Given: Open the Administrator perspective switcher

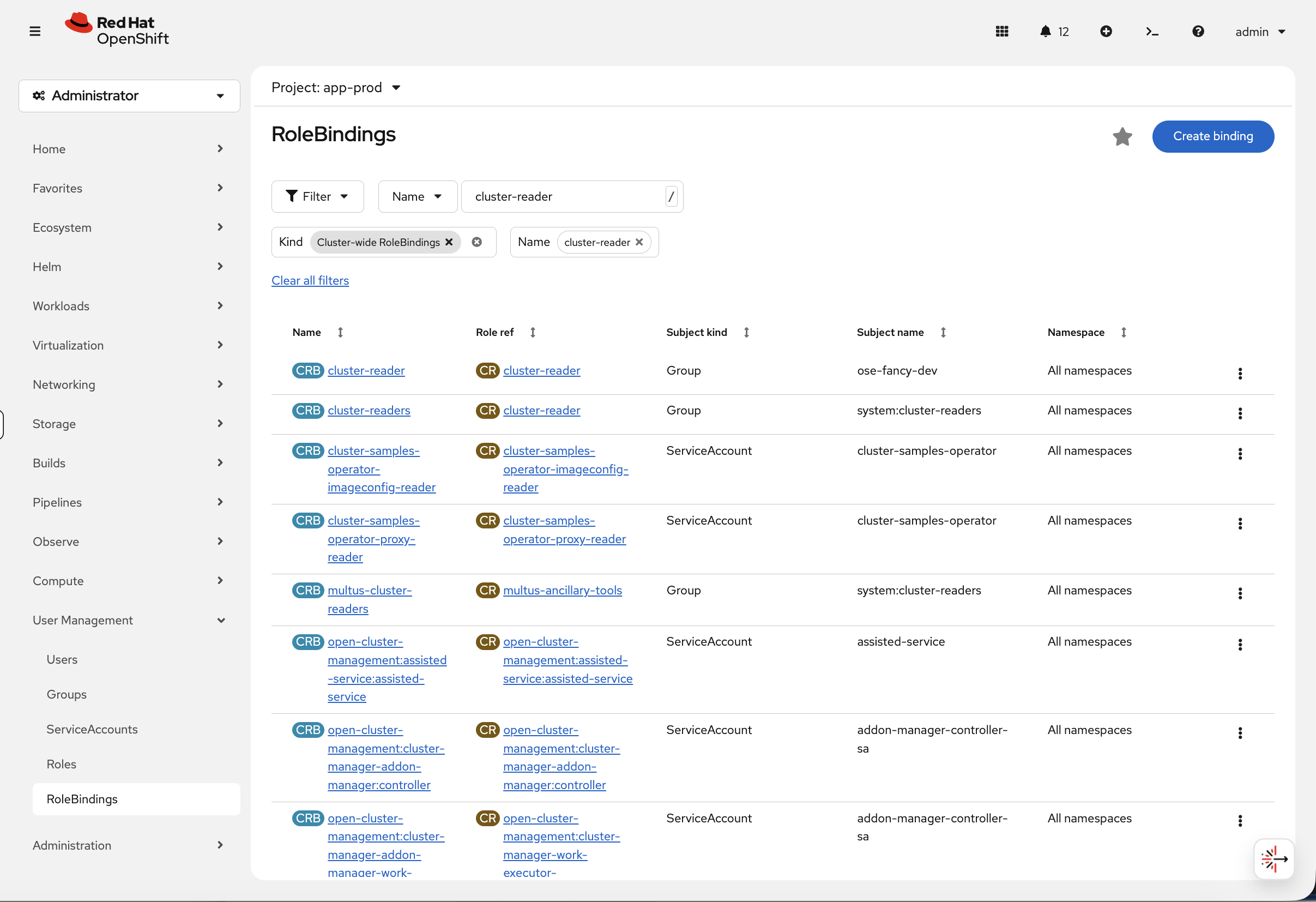Looking at the screenshot, I should click(129, 95).
